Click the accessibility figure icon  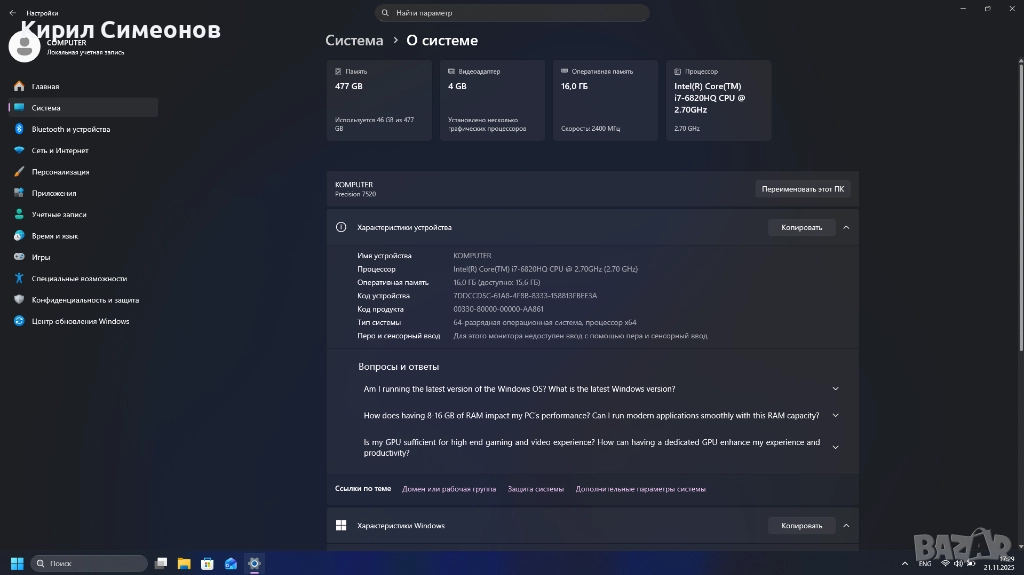(19, 278)
